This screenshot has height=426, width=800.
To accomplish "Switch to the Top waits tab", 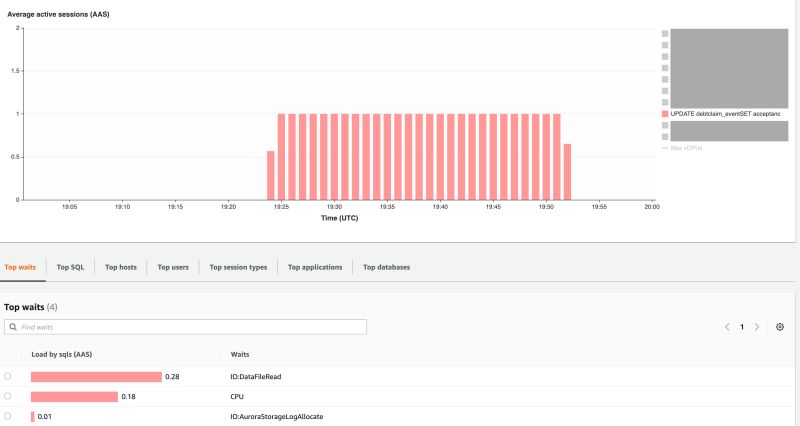I will [20, 267].
